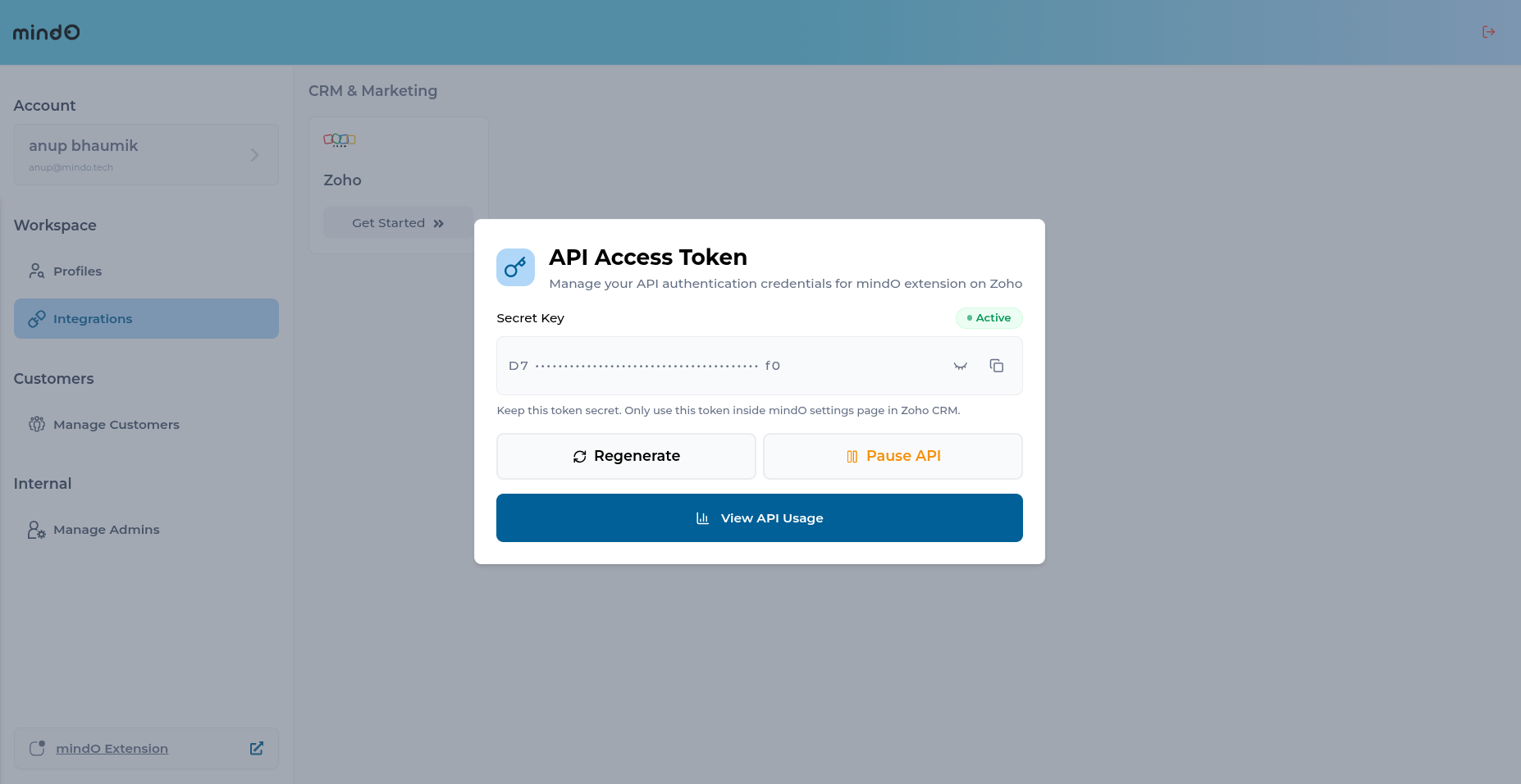Click the Manage Admins gear-user icon
Viewport: 1521px width, 784px height.
coord(37,530)
